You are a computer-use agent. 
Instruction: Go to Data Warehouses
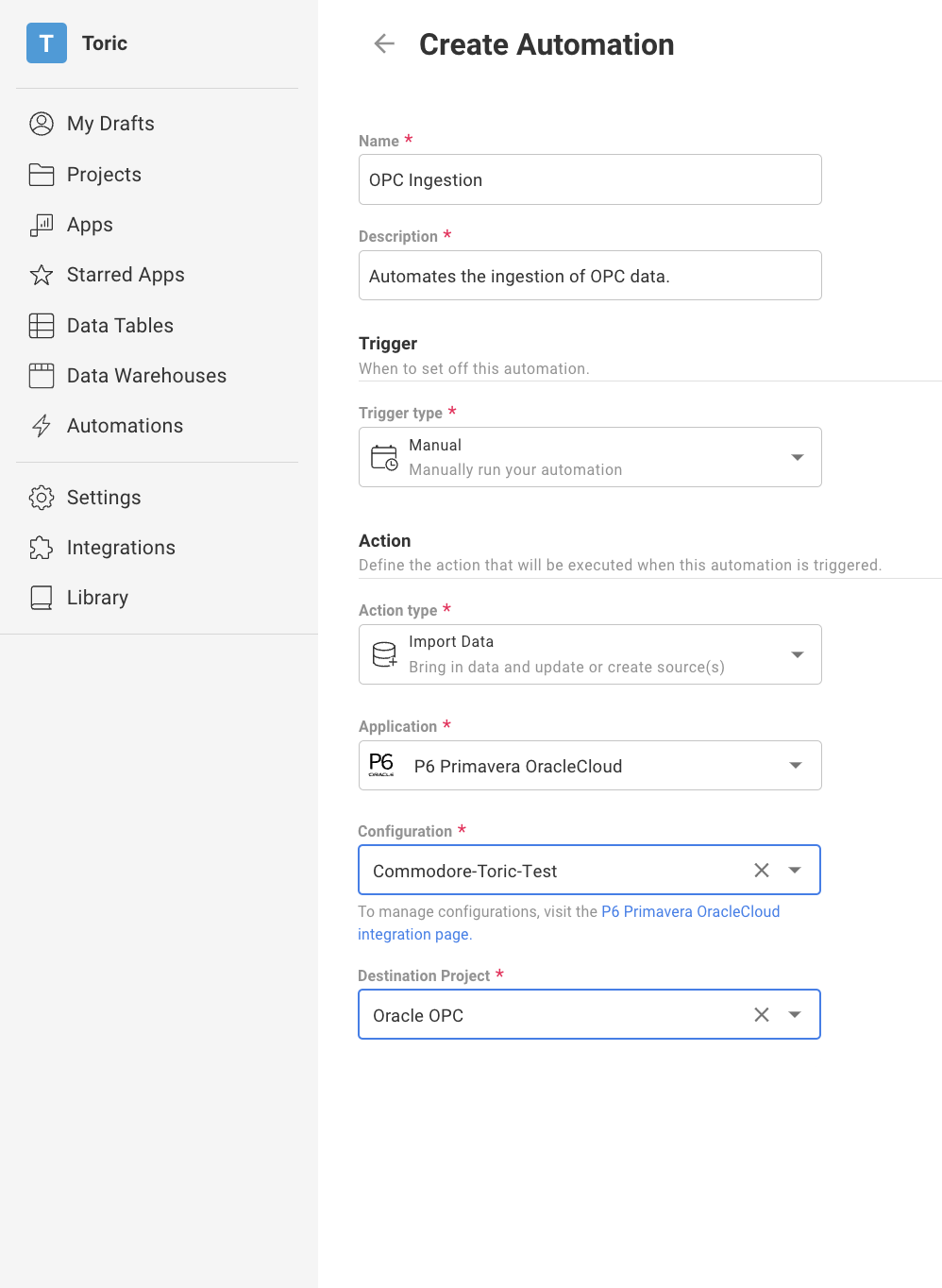pos(146,376)
